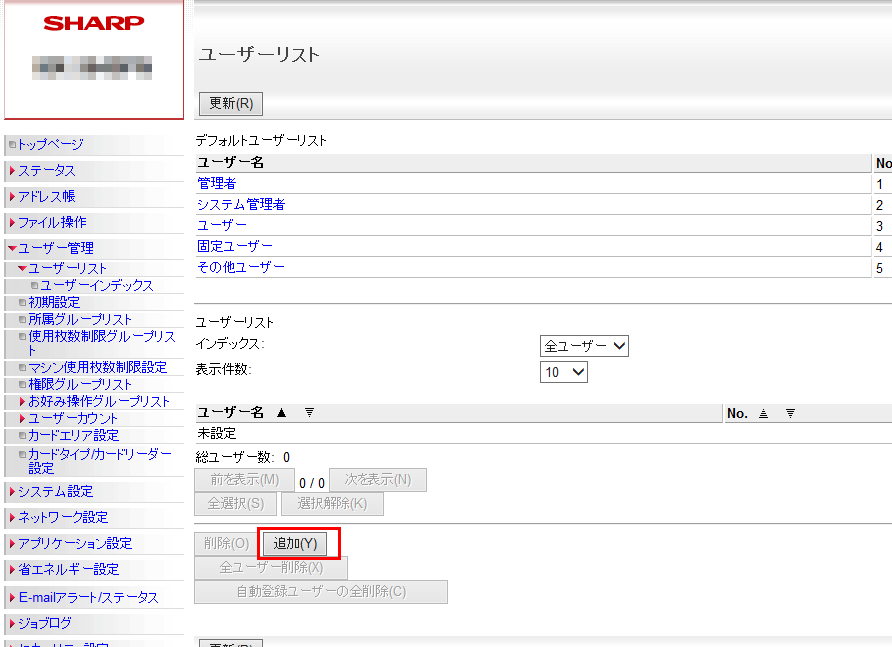The image size is (892, 647).
Task: Sort No. column ascending
Action: (763, 413)
